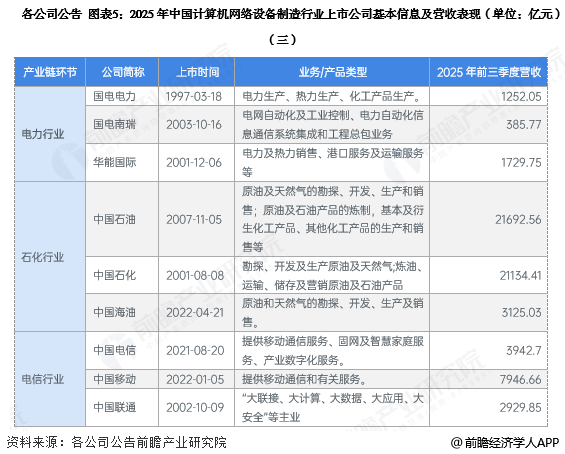Select listing date 2021-08-20

coord(195,350)
